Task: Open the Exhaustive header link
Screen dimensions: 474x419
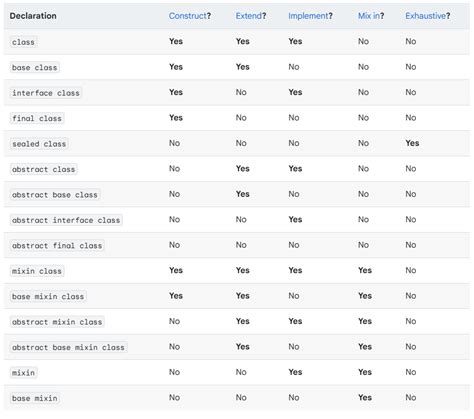Action: tap(426, 16)
